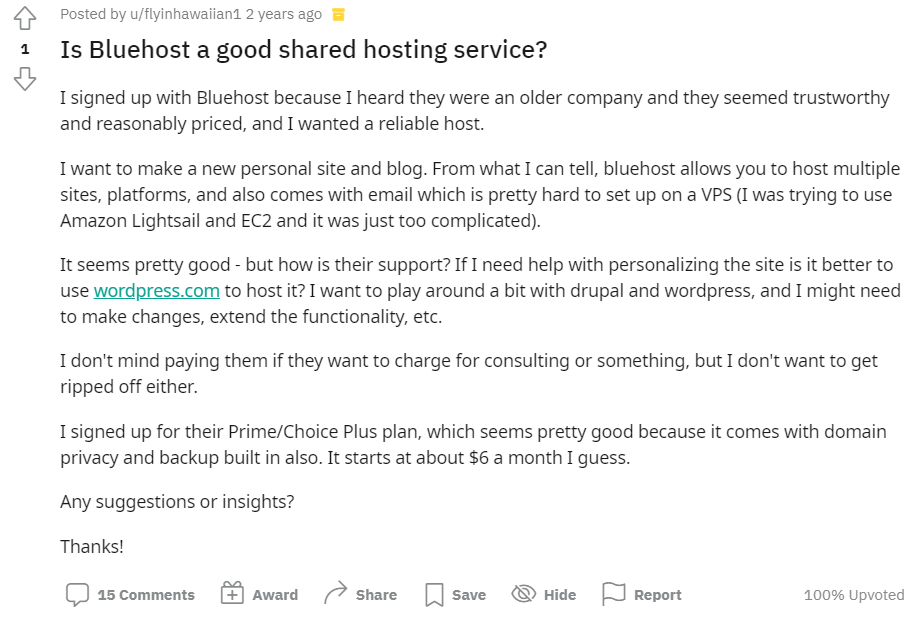923x633 pixels.
Task: Click the speech bubble comments icon
Action: (x=77, y=594)
